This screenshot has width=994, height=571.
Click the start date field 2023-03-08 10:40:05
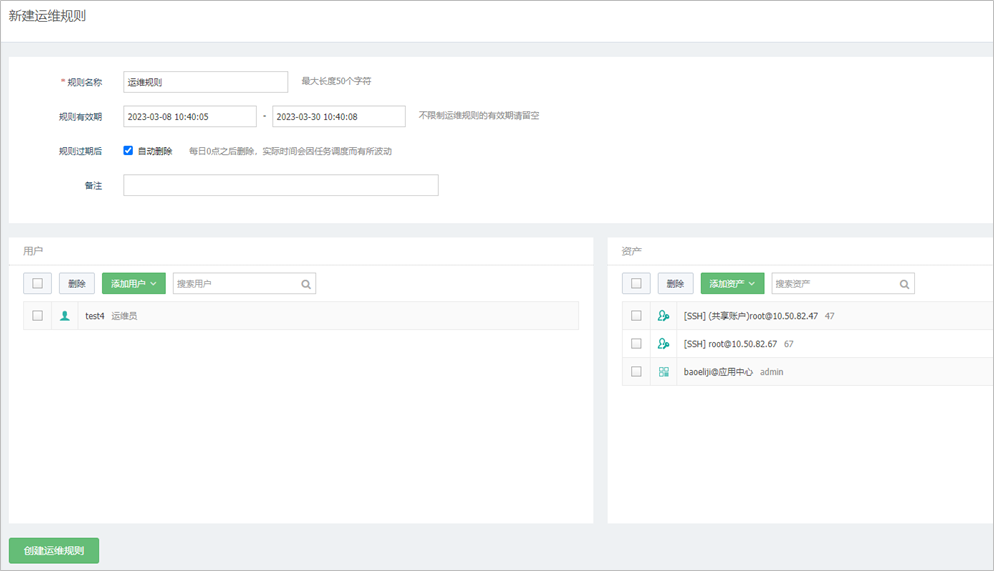[190, 117]
